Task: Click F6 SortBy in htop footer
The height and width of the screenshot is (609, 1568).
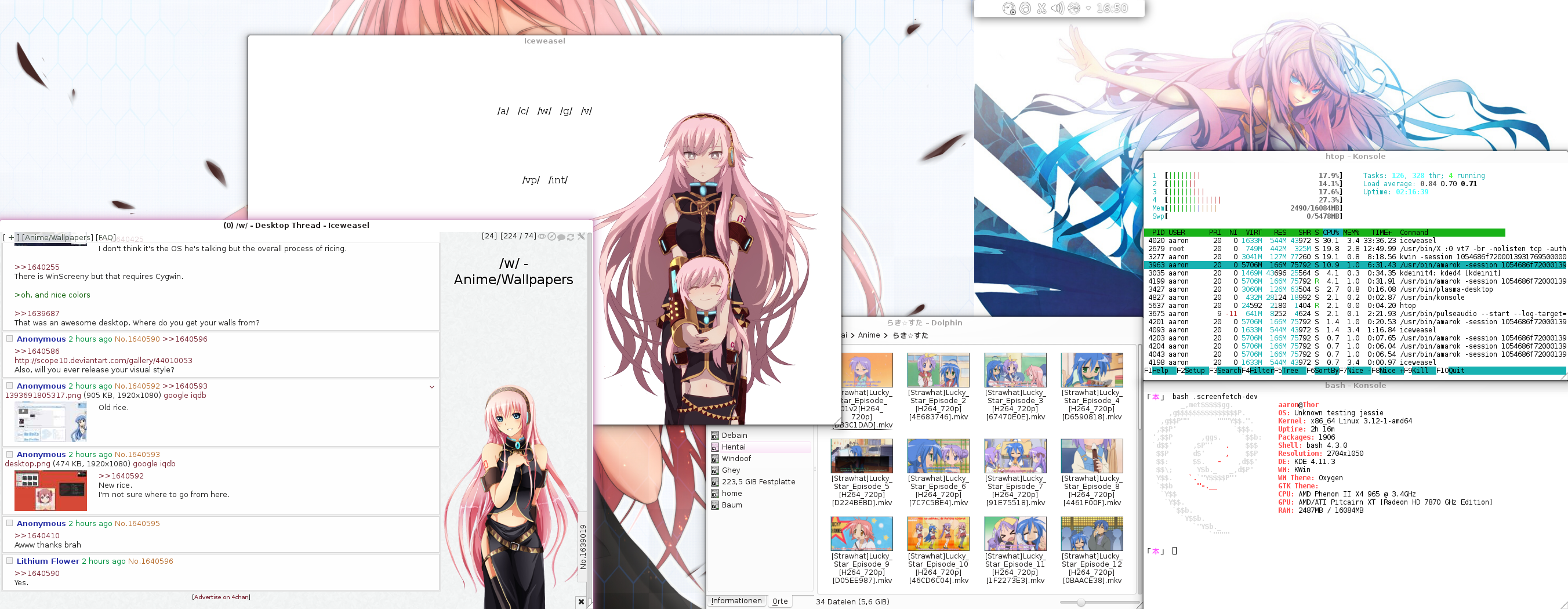Action: [x=1322, y=370]
